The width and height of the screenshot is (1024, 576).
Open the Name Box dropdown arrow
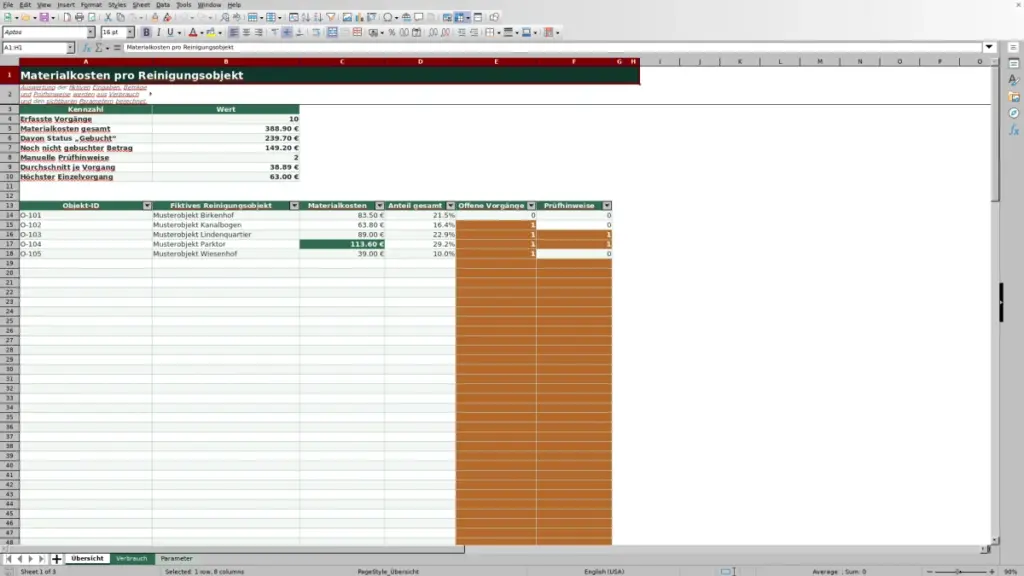(x=70, y=48)
